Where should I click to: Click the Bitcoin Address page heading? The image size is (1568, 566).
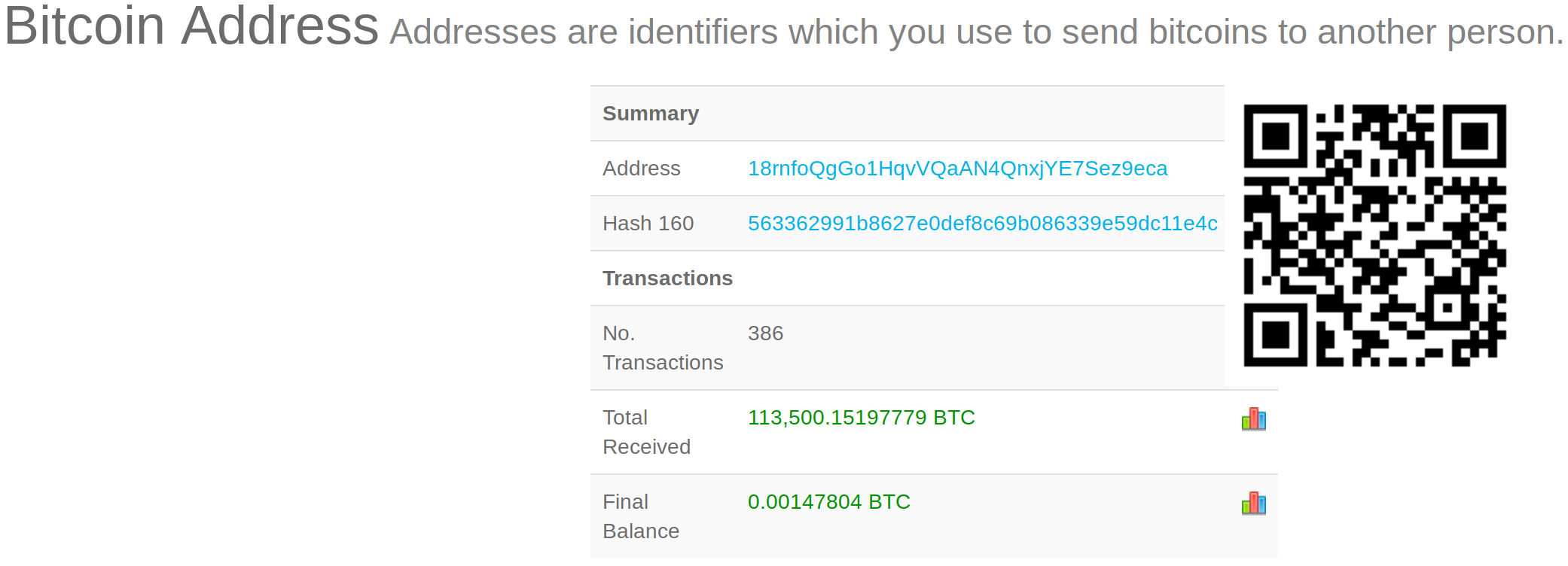pos(191,26)
